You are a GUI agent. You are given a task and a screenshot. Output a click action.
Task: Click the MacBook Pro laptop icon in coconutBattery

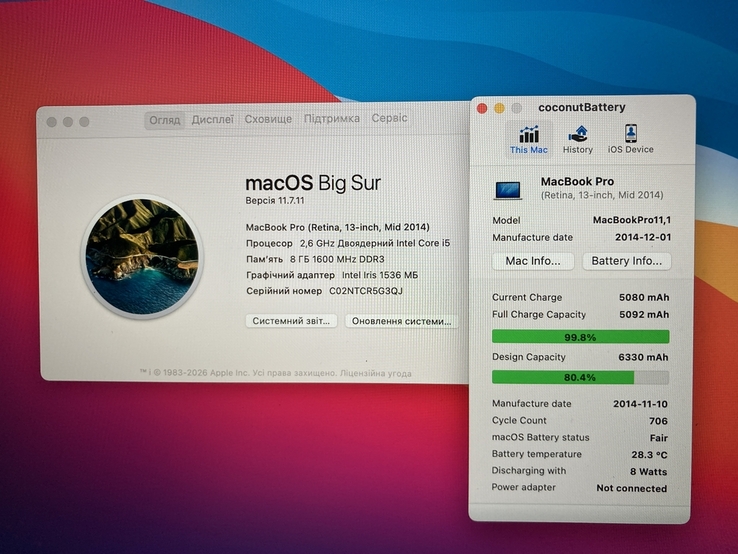click(508, 191)
